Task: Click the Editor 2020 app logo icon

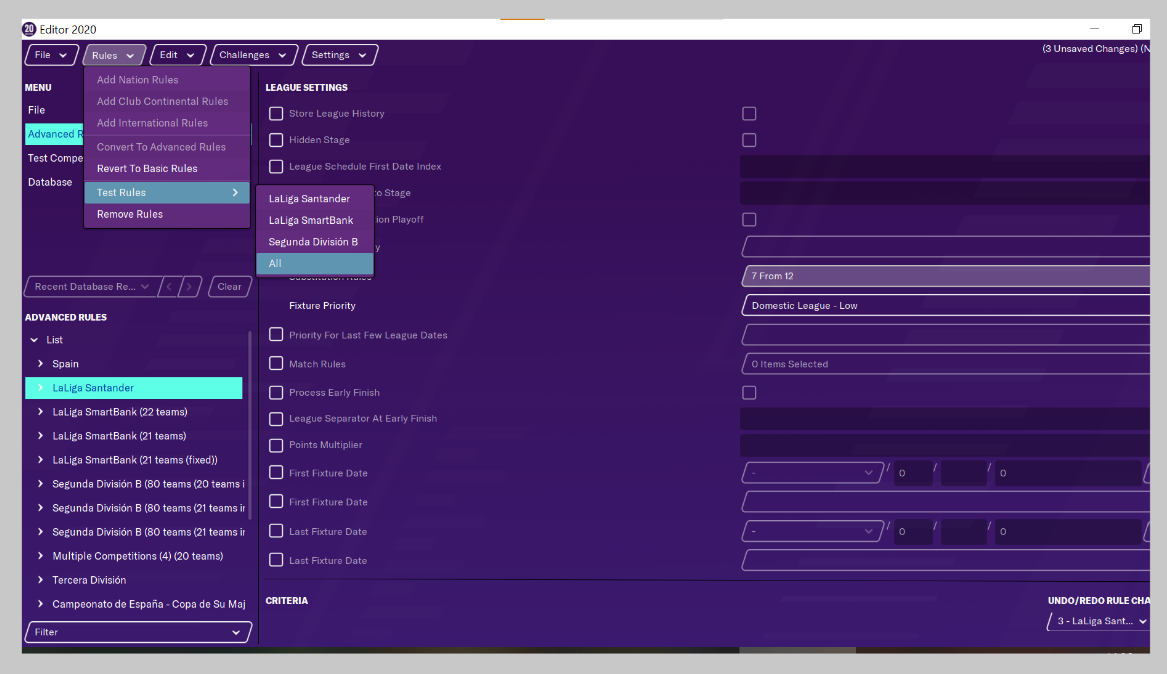Action: [x=29, y=29]
